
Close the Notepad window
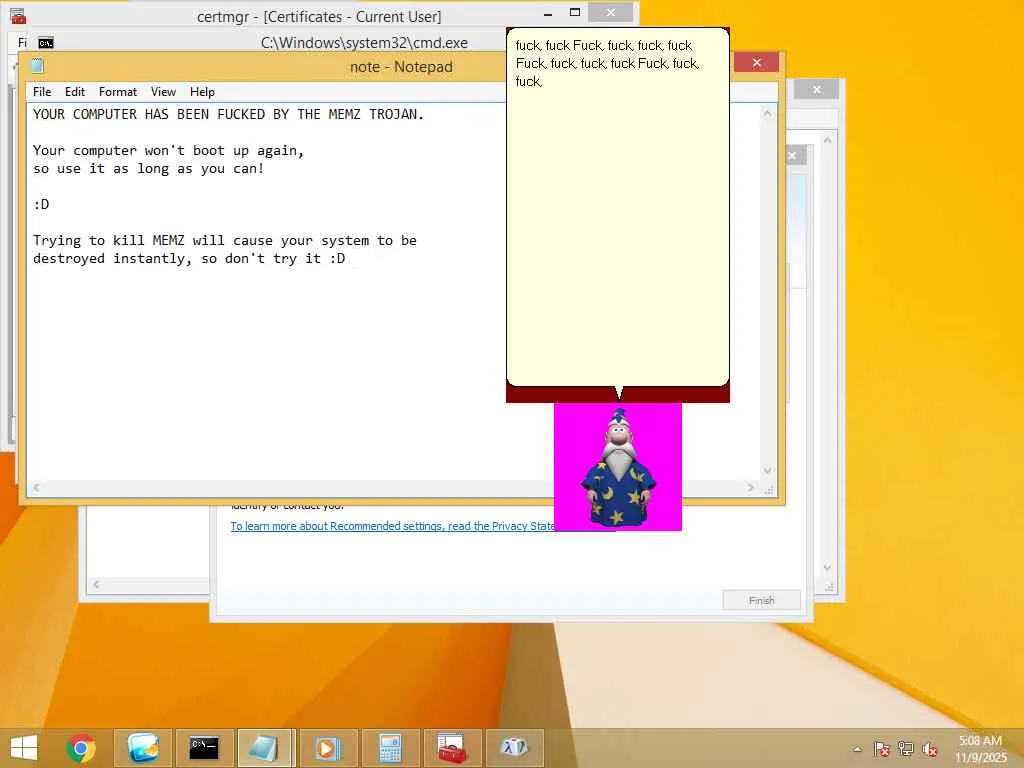[x=756, y=62]
